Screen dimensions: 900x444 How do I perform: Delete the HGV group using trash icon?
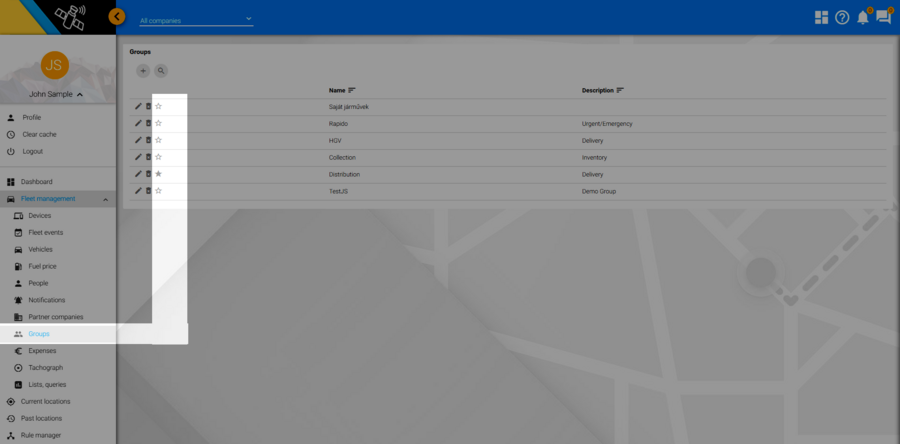149,140
